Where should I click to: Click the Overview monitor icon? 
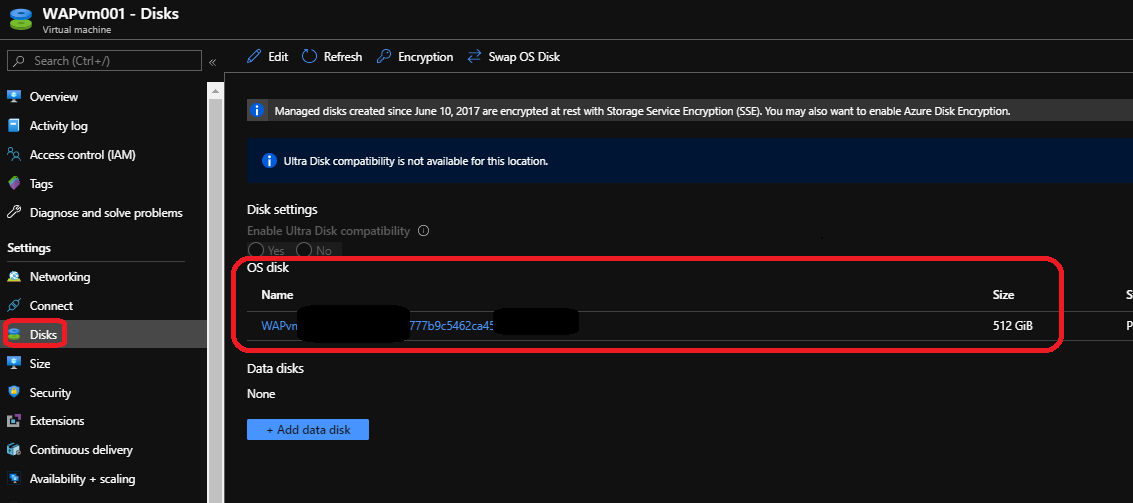(x=14, y=96)
